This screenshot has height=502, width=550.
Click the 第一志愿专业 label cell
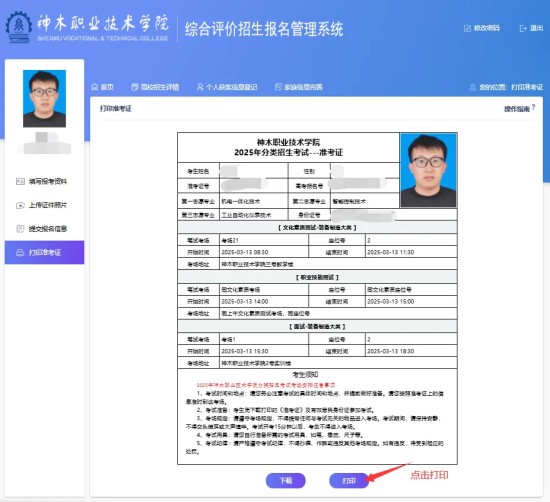[199, 201]
